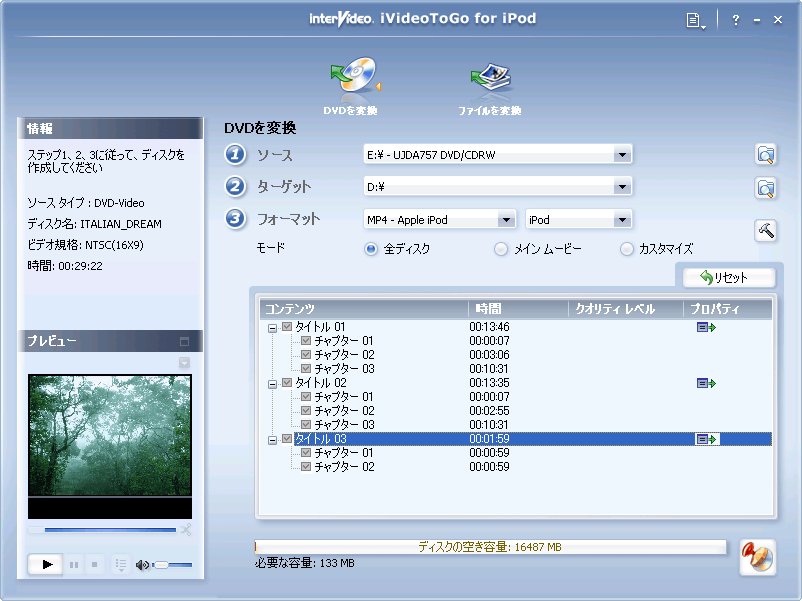The height and width of the screenshot is (601, 802).
Task: Open format settings hammer icon
Action: click(765, 231)
